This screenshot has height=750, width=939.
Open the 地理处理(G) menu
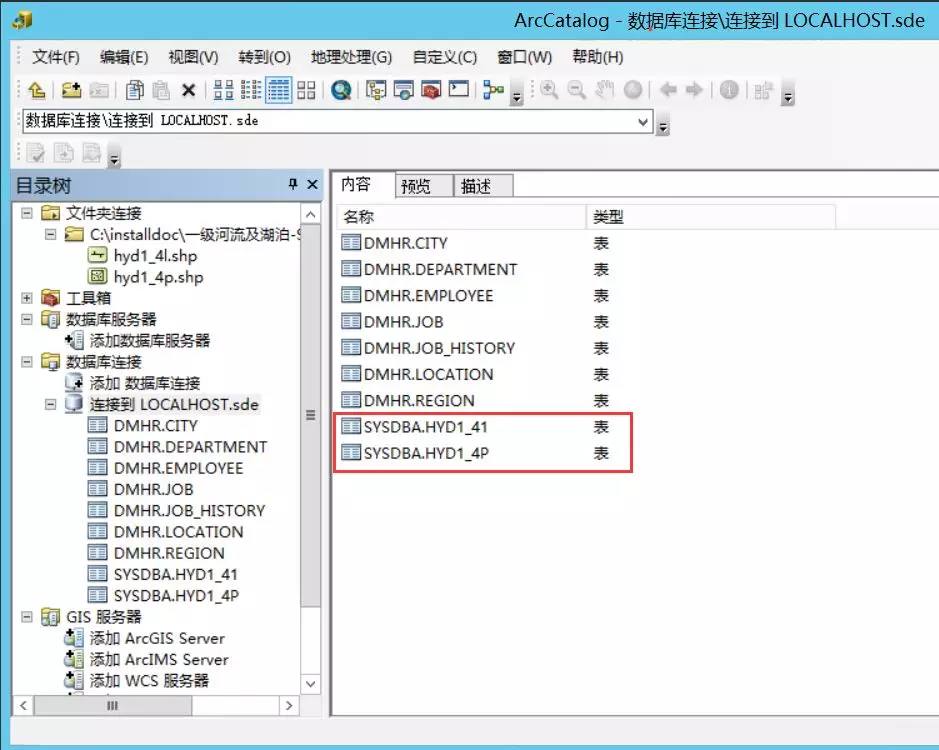click(352, 57)
